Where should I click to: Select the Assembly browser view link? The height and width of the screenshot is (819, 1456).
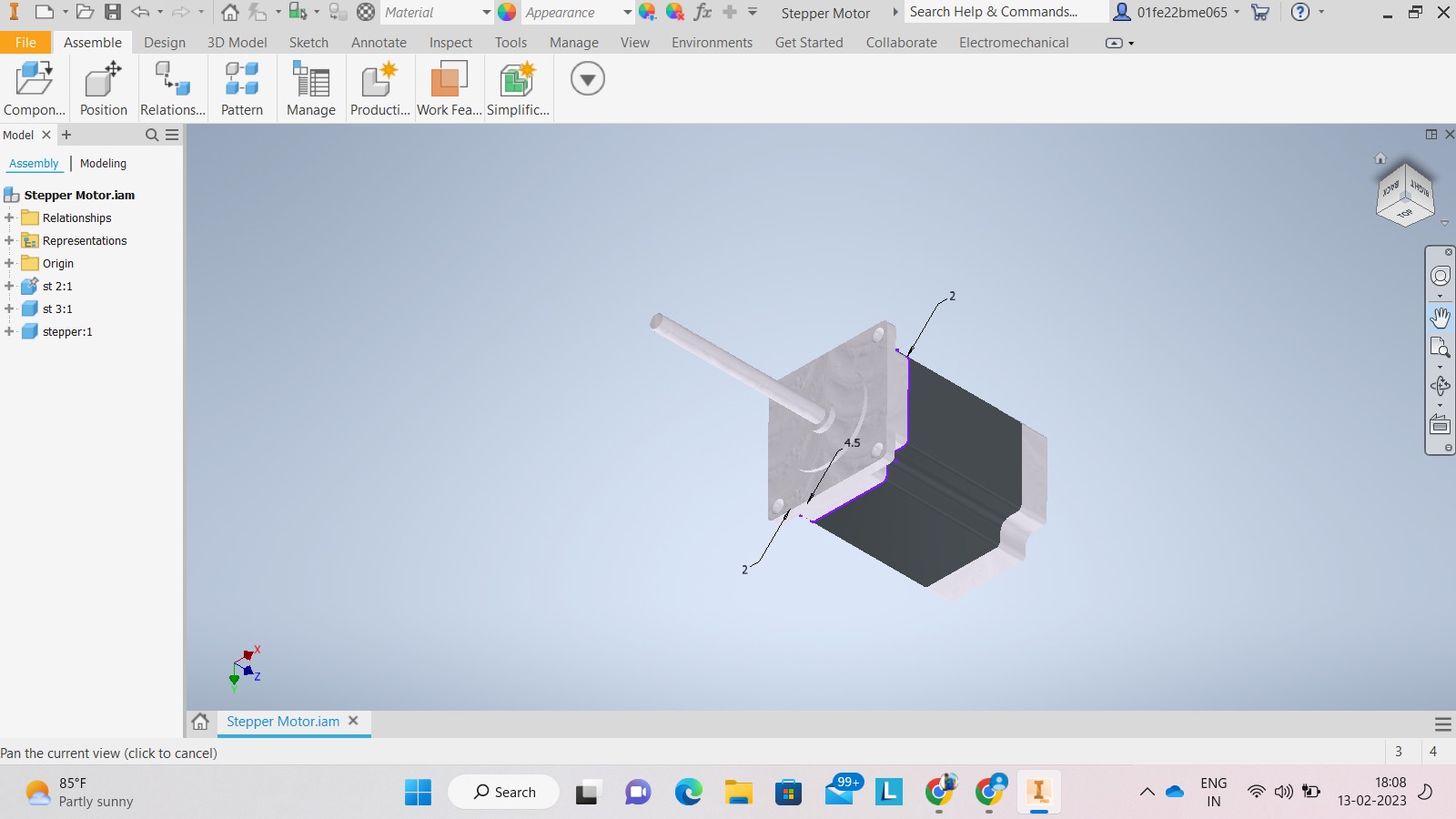pyautogui.click(x=34, y=164)
